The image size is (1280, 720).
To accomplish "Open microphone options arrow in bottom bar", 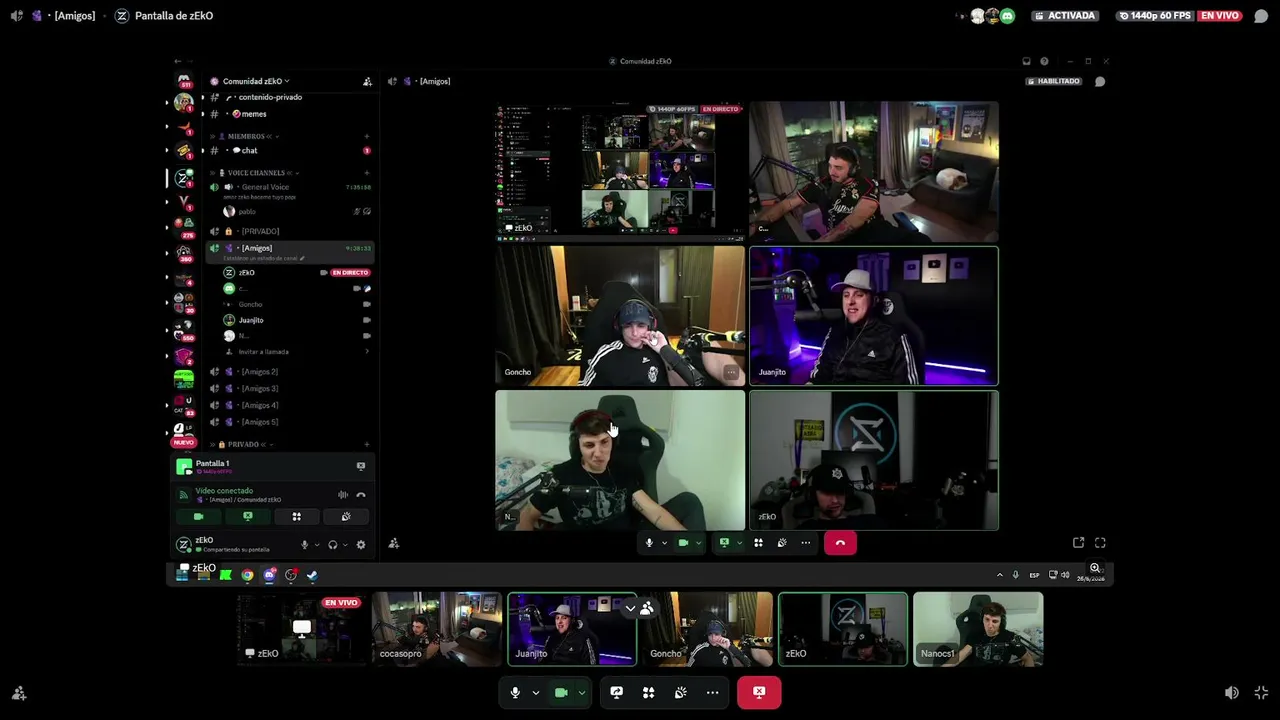I will [535, 692].
